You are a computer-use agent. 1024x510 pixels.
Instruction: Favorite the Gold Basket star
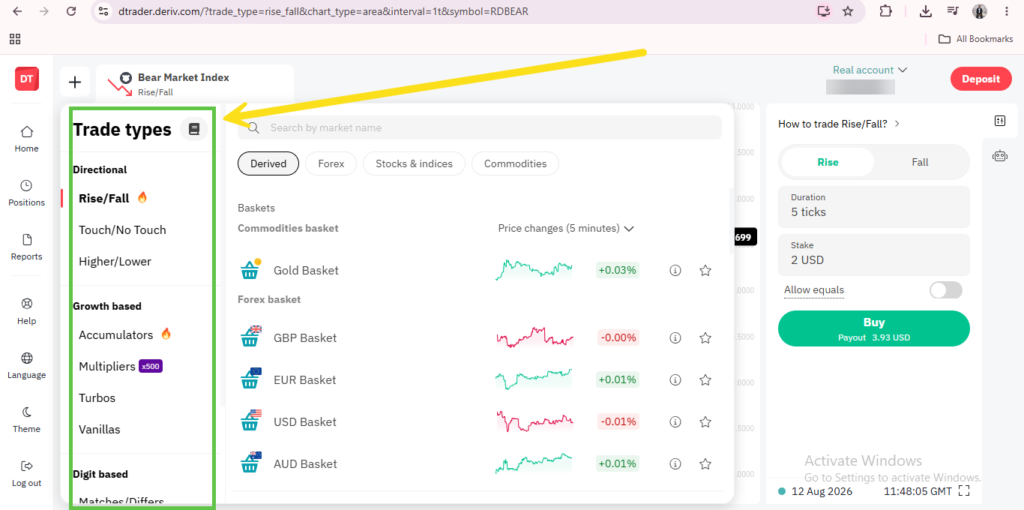coord(705,270)
